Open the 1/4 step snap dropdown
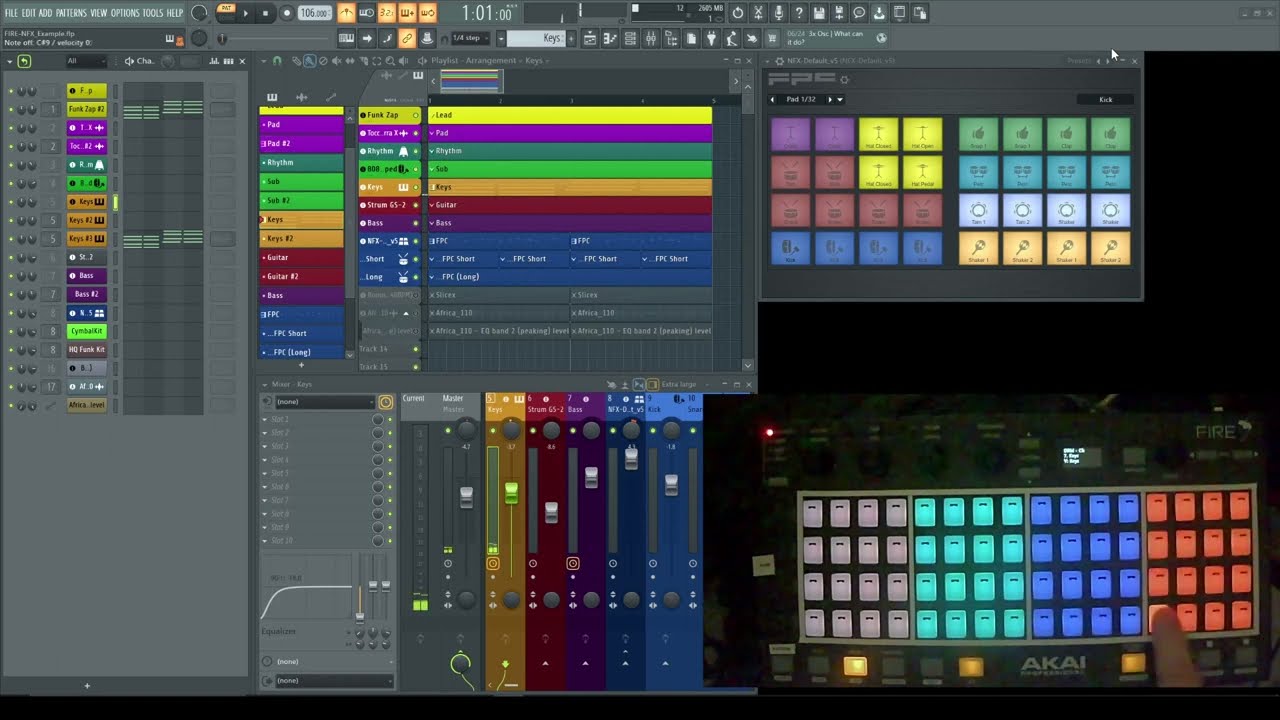The height and width of the screenshot is (720, 1280). click(469, 38)
